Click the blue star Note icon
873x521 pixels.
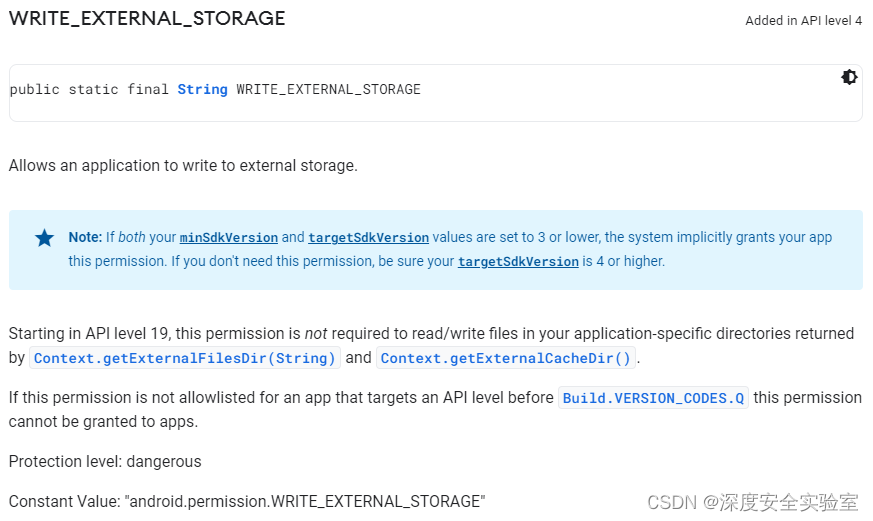click(45, 238)
